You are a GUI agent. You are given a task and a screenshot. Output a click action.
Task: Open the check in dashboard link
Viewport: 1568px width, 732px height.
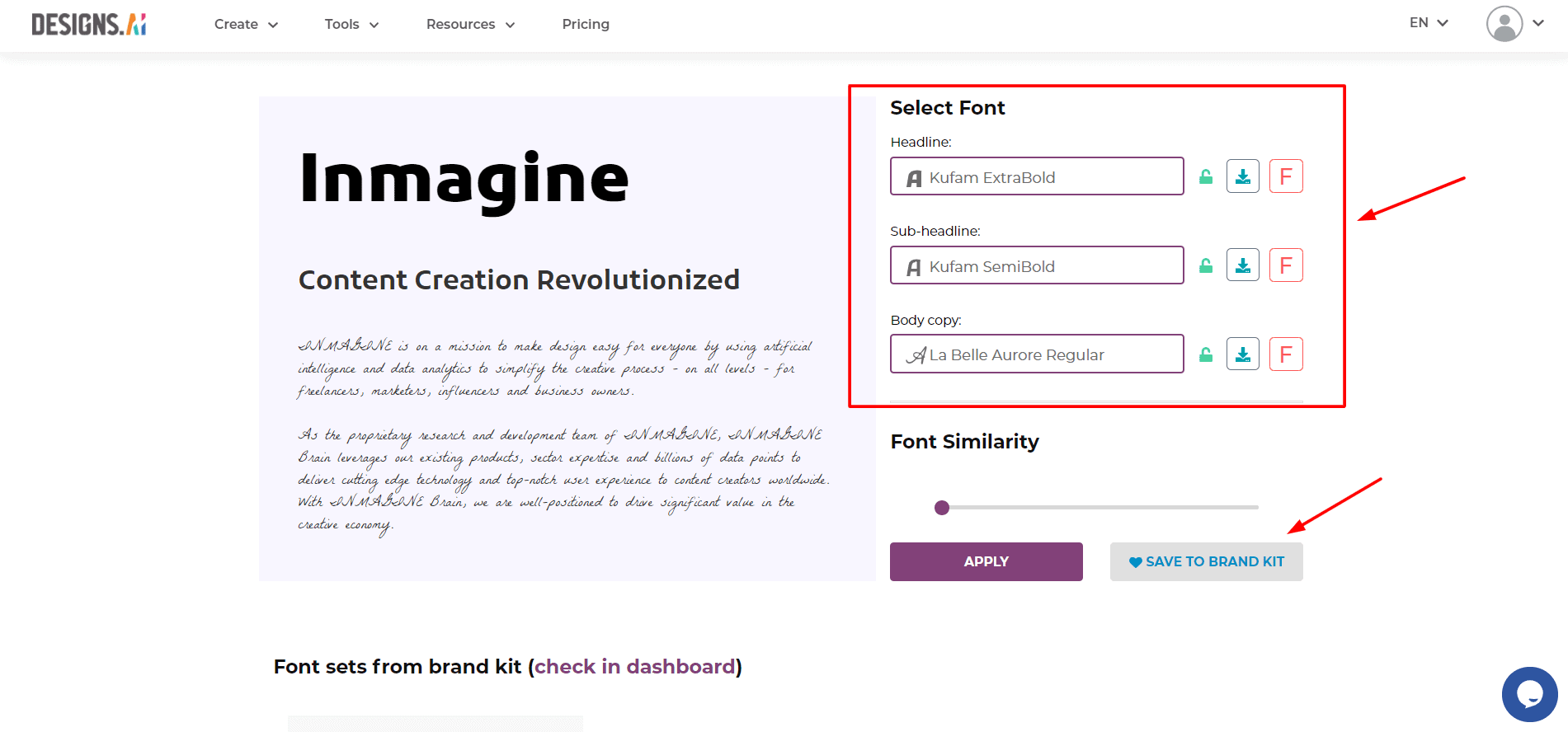pyautogui.click(x=634, y=667)
